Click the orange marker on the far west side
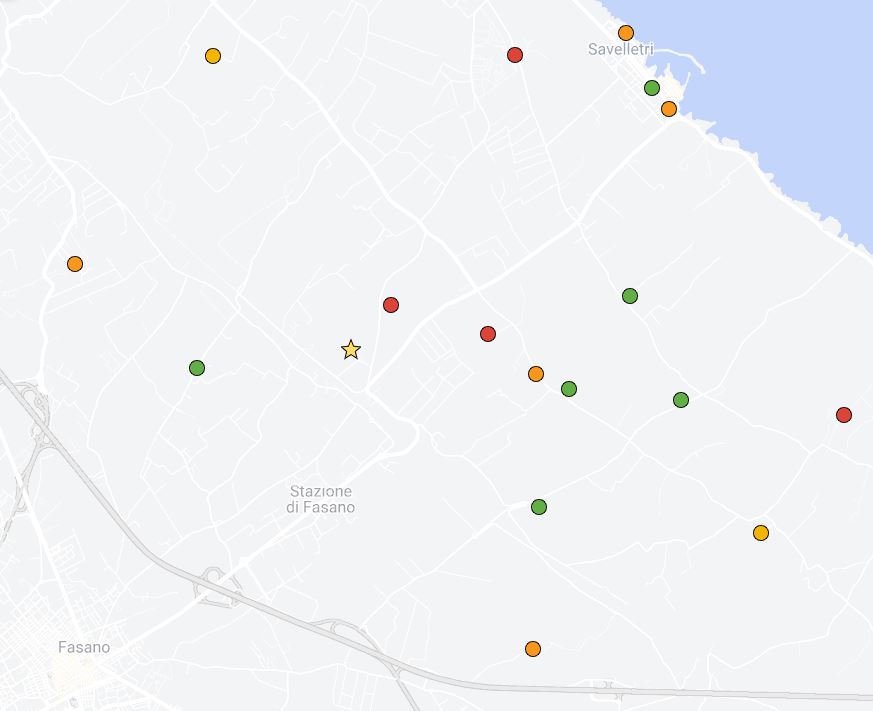873x711 pixels. 75,263
